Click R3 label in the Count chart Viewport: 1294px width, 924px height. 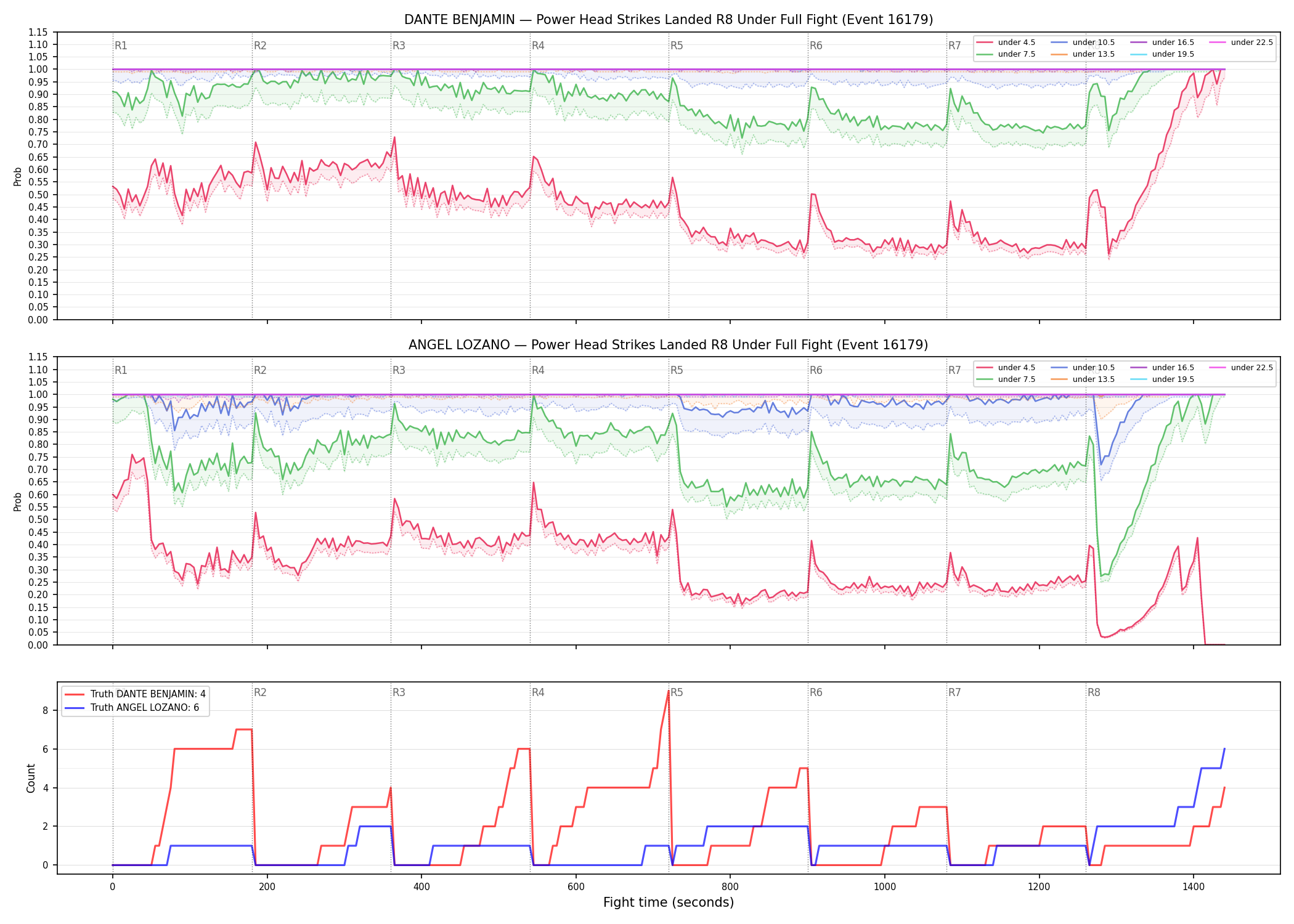pyautogui.click(x=399, y=692)
